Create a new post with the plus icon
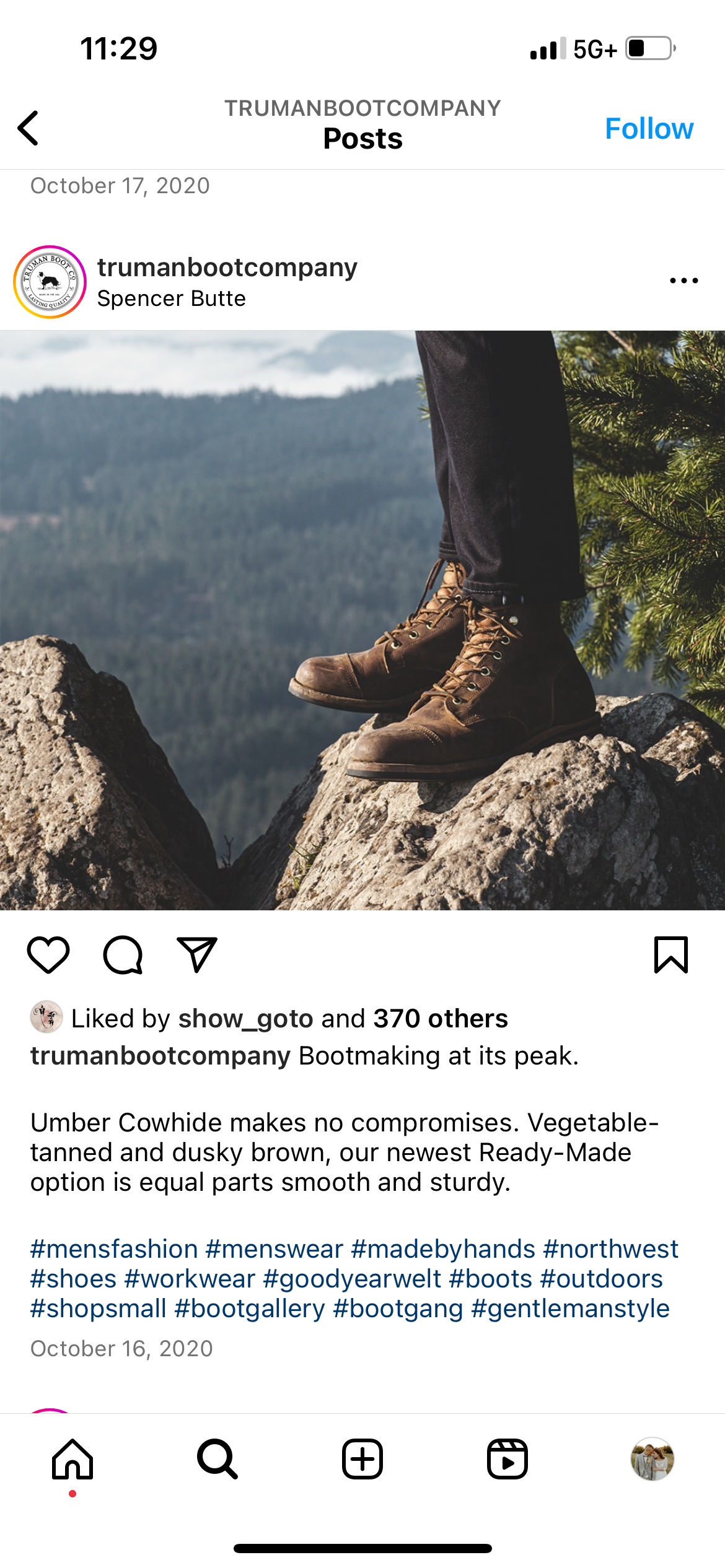 362,1459
